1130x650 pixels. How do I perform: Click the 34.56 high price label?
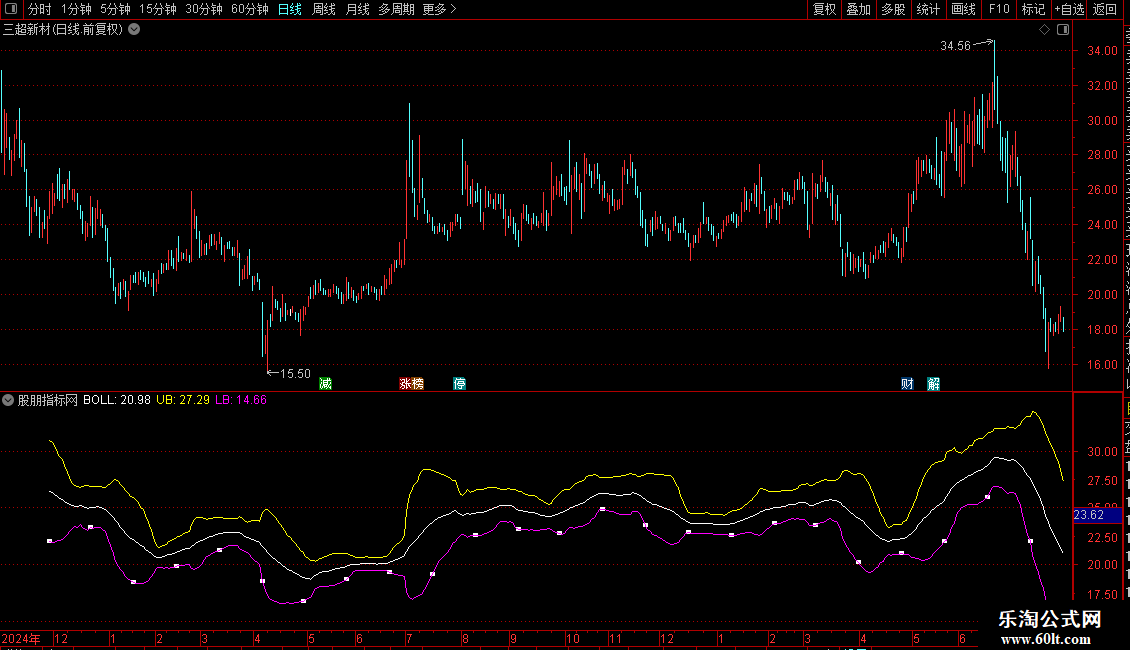click(x=955, y=46)
